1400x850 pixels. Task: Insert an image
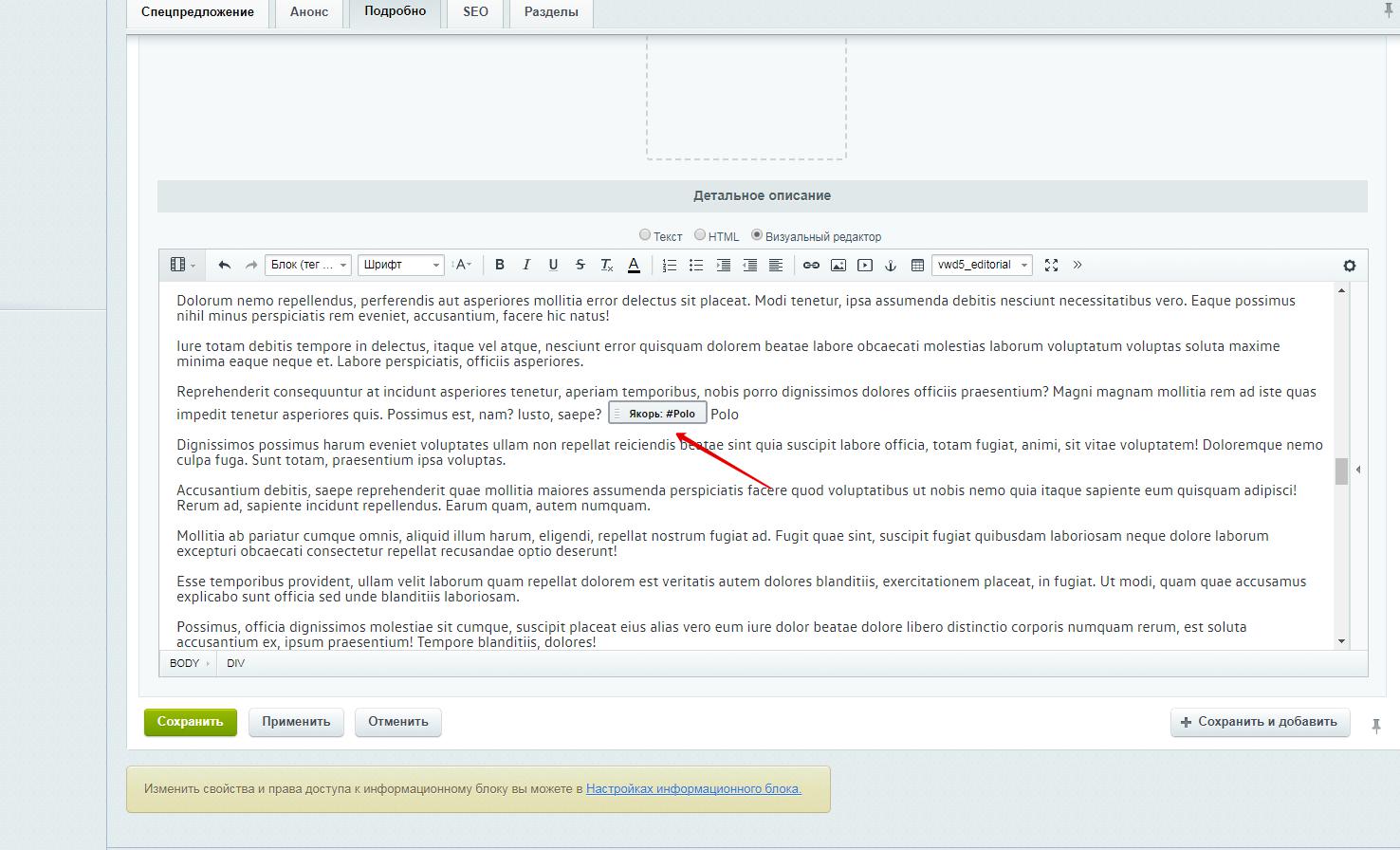838,265
